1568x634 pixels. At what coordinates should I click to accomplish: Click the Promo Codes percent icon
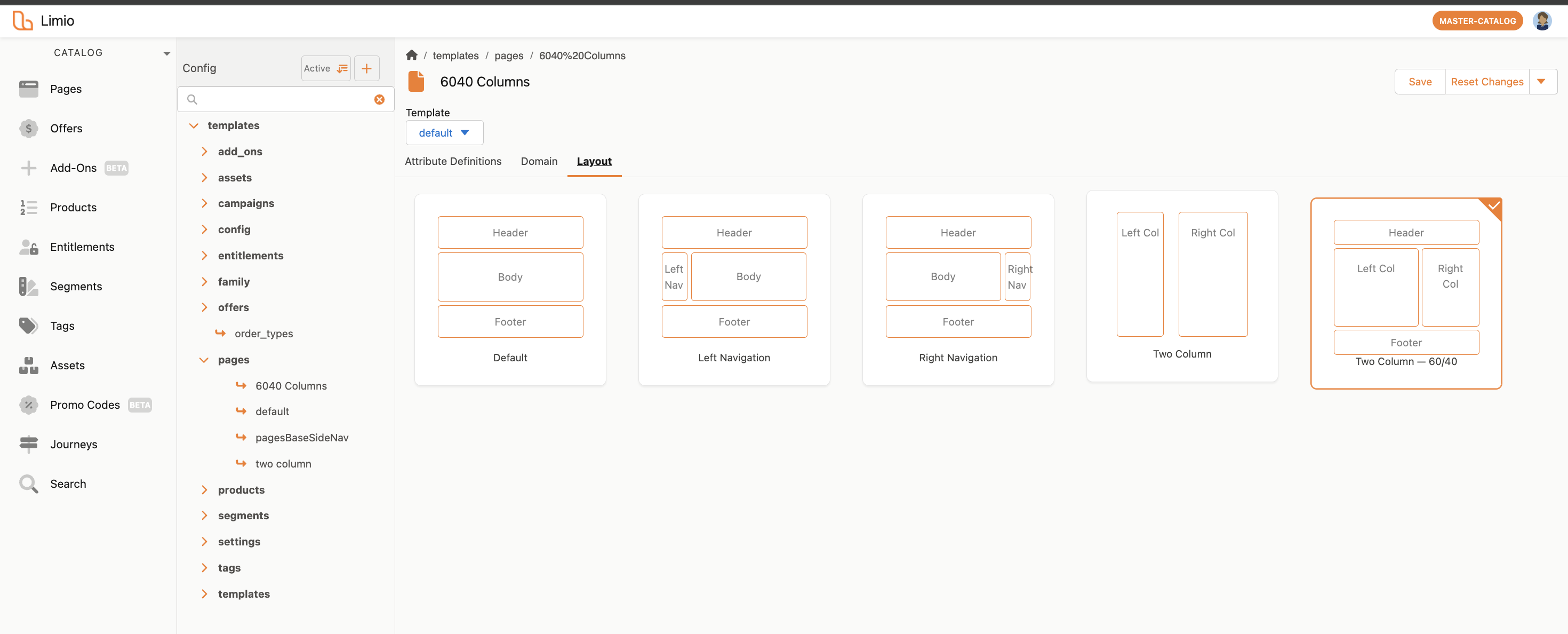click(x=29, y=405)
